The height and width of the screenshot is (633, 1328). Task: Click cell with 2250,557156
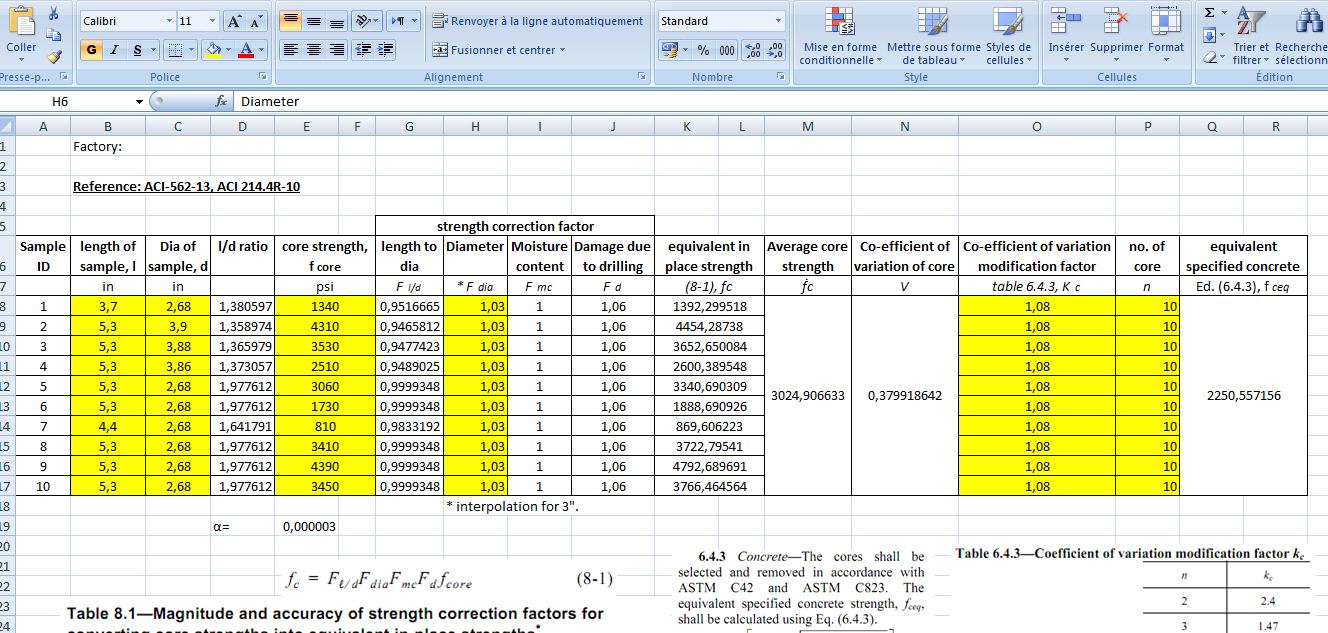tap(1243, 396)
